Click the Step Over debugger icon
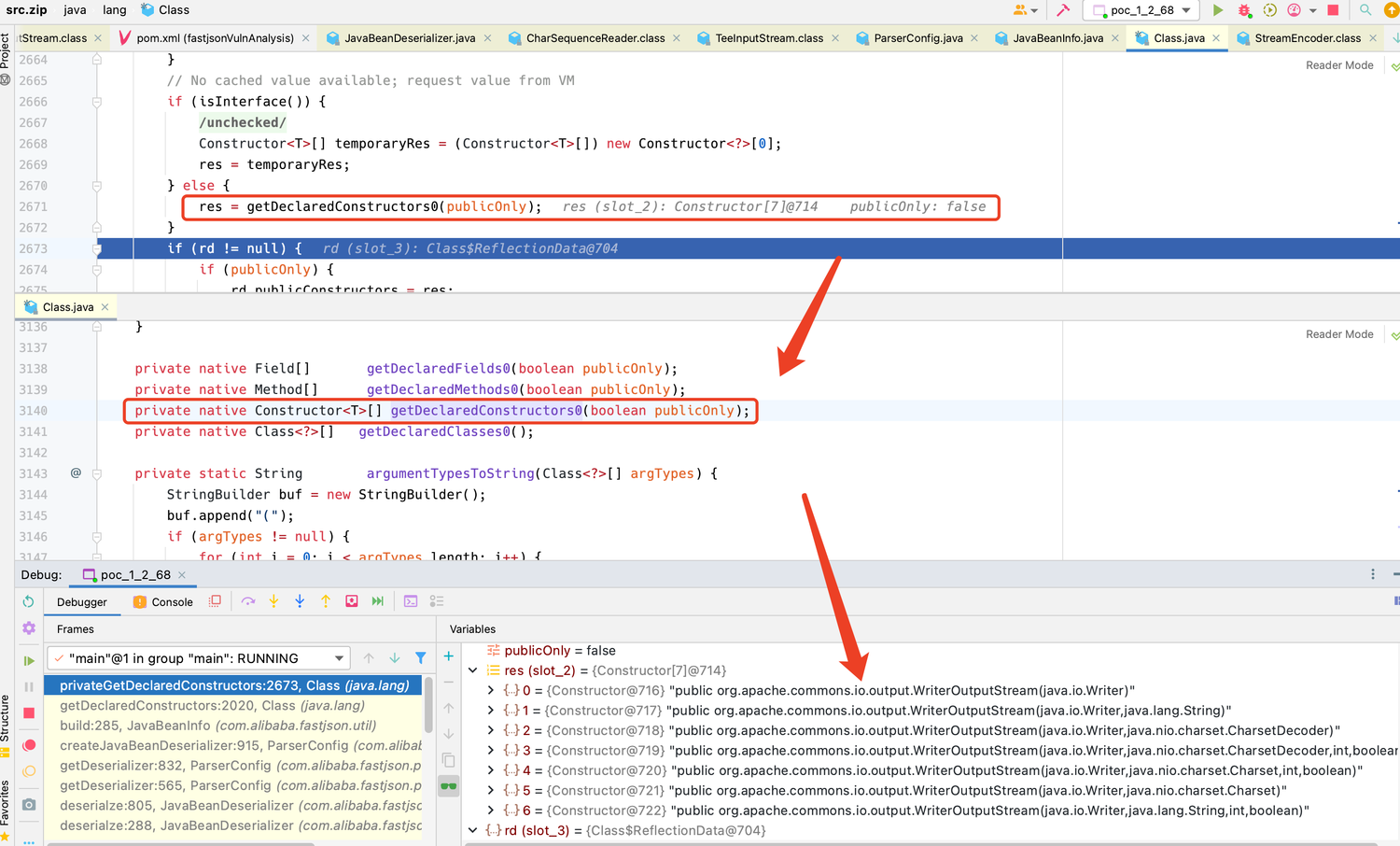This screenshot has height=846, width=1400. [x=248, y=601]
